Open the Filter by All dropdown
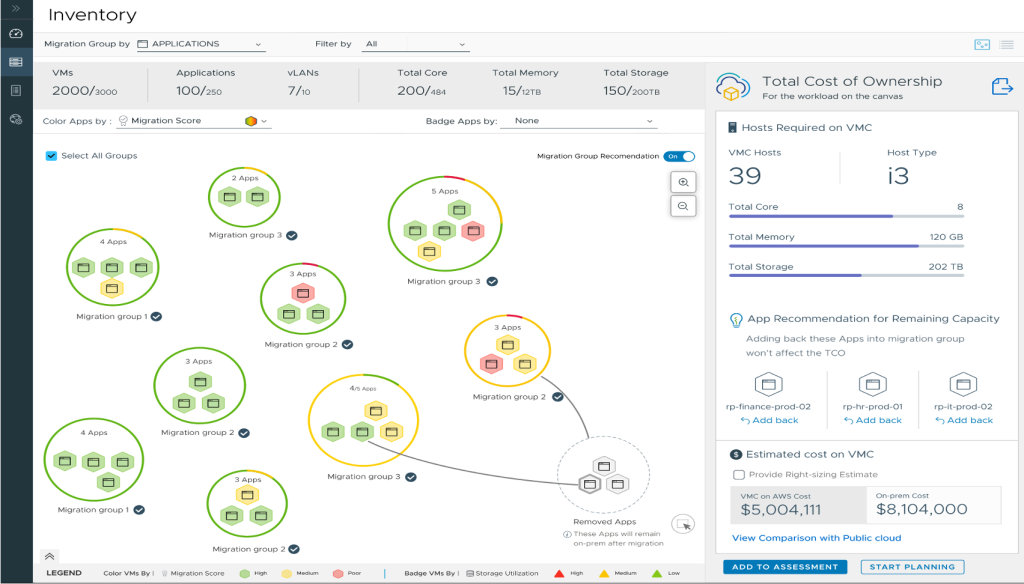1024x584 pixels. (415, 44)
